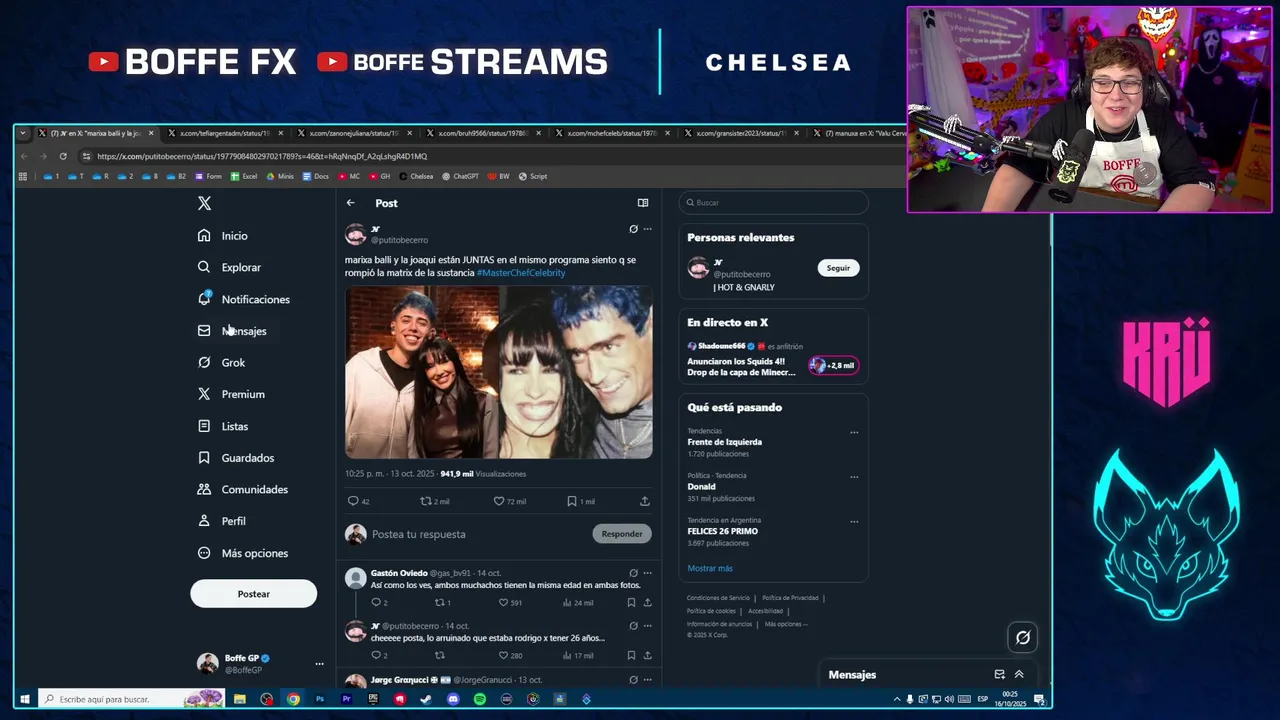Click the Responder button
Viewport: 1280px width, 720px height.
point(621,534)
